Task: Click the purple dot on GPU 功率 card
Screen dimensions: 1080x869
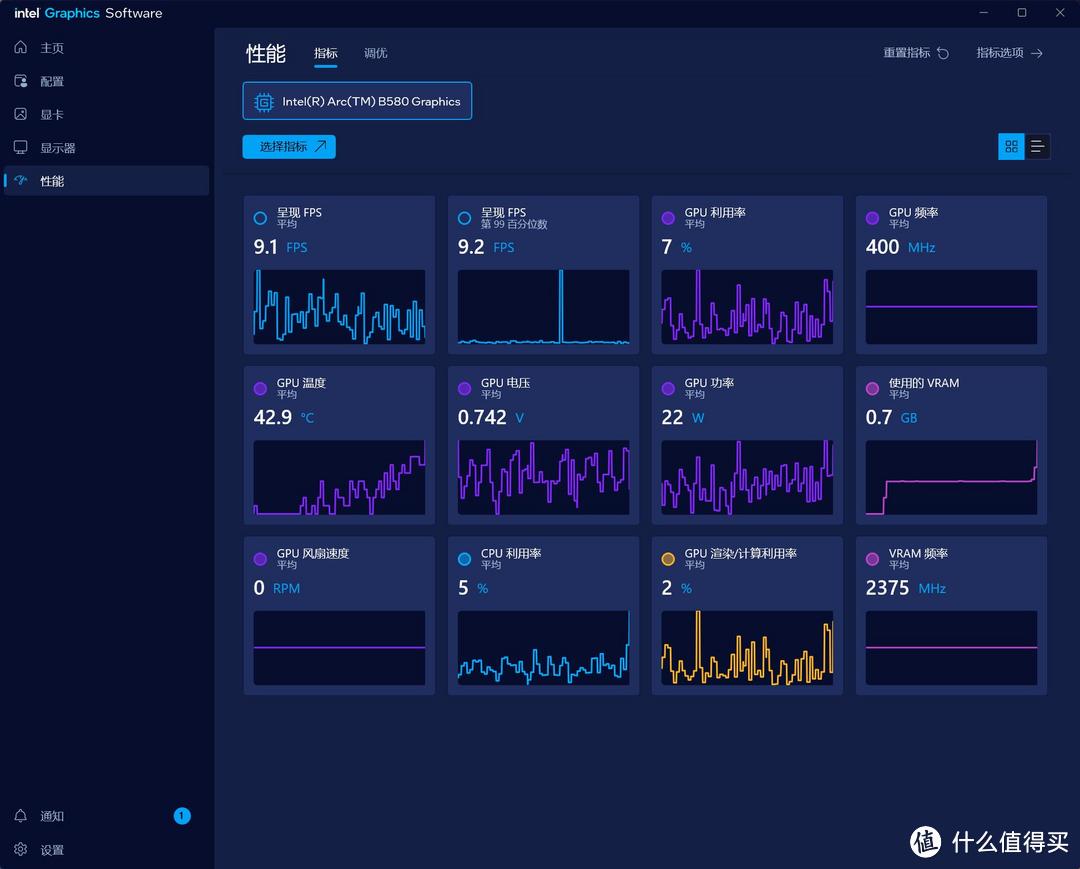Action: point(668,388)
